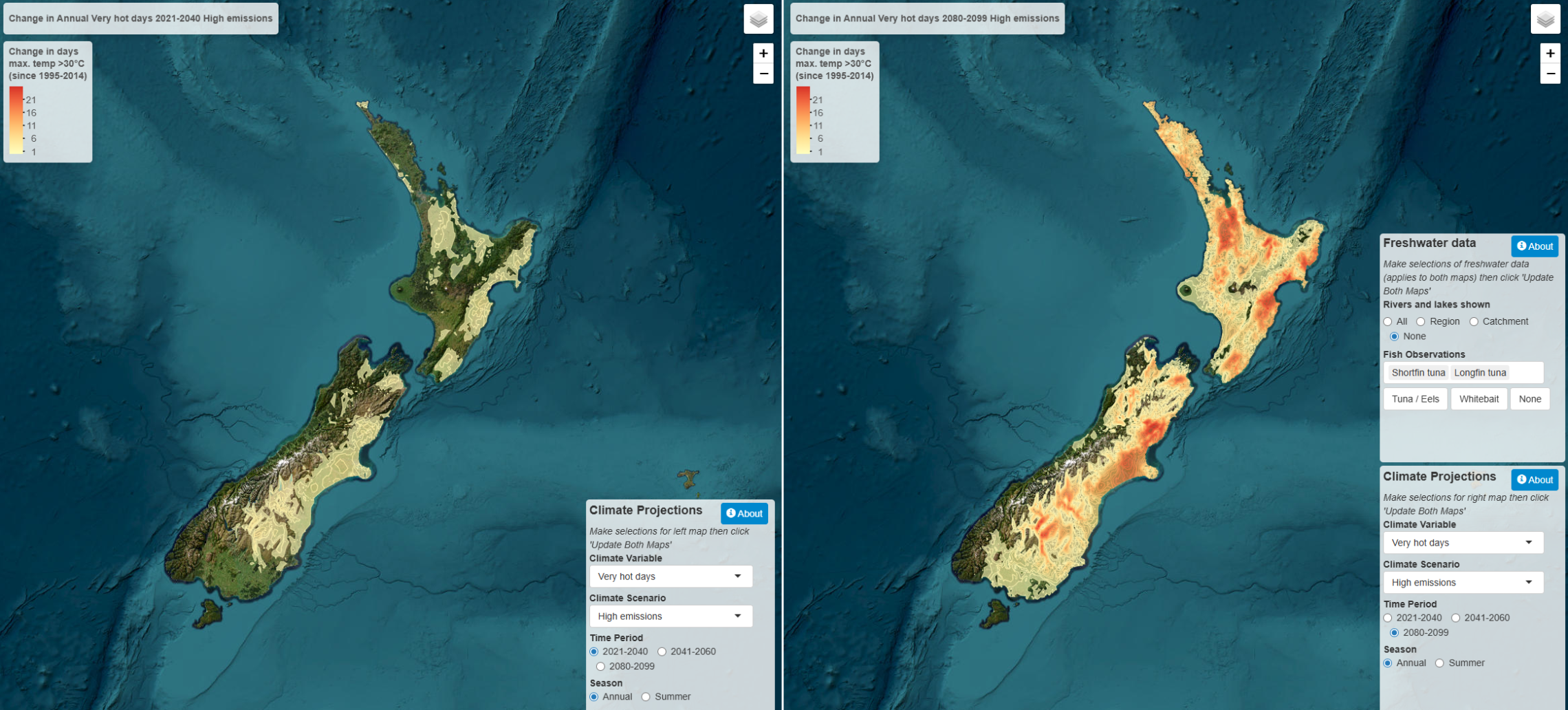Open the Climate Scenario dropdown on the right panel
This screenshot has width=1568, height=710.
(x=1463, y=582)
